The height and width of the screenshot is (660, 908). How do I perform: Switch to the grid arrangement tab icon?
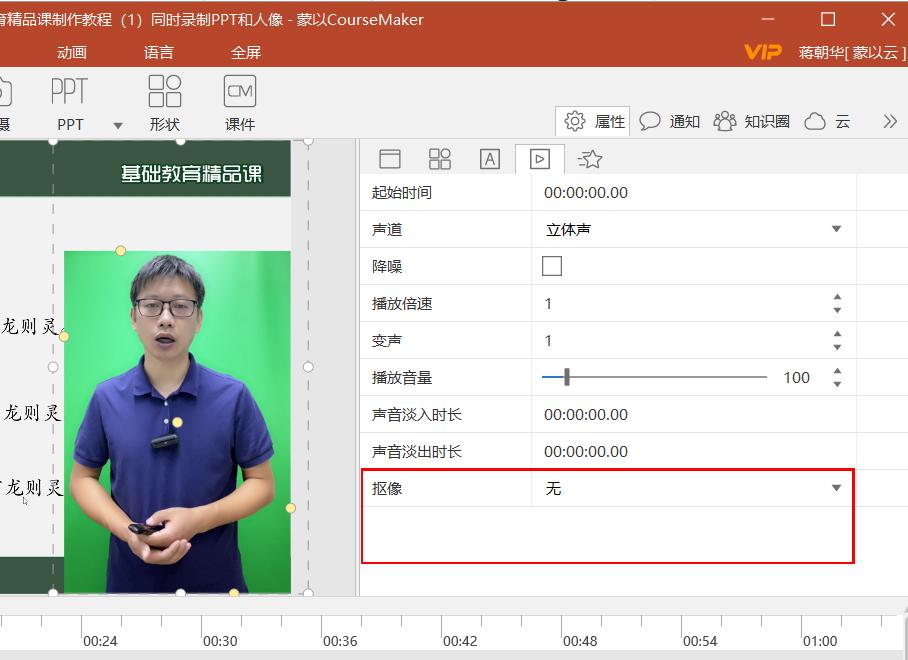pyautogui.click(x=439, y=159)
